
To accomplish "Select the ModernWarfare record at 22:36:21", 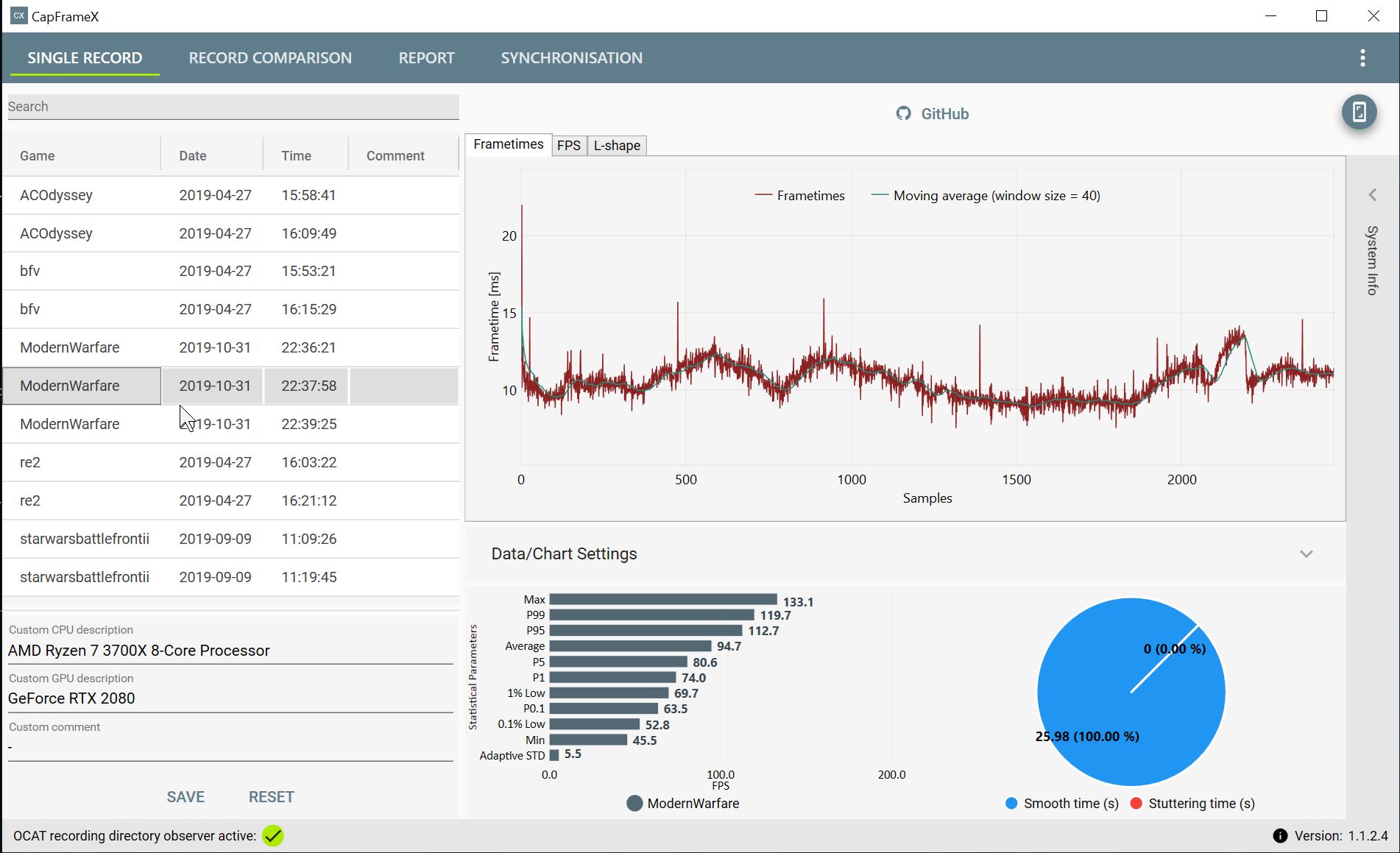I will (x=231, y=347).
